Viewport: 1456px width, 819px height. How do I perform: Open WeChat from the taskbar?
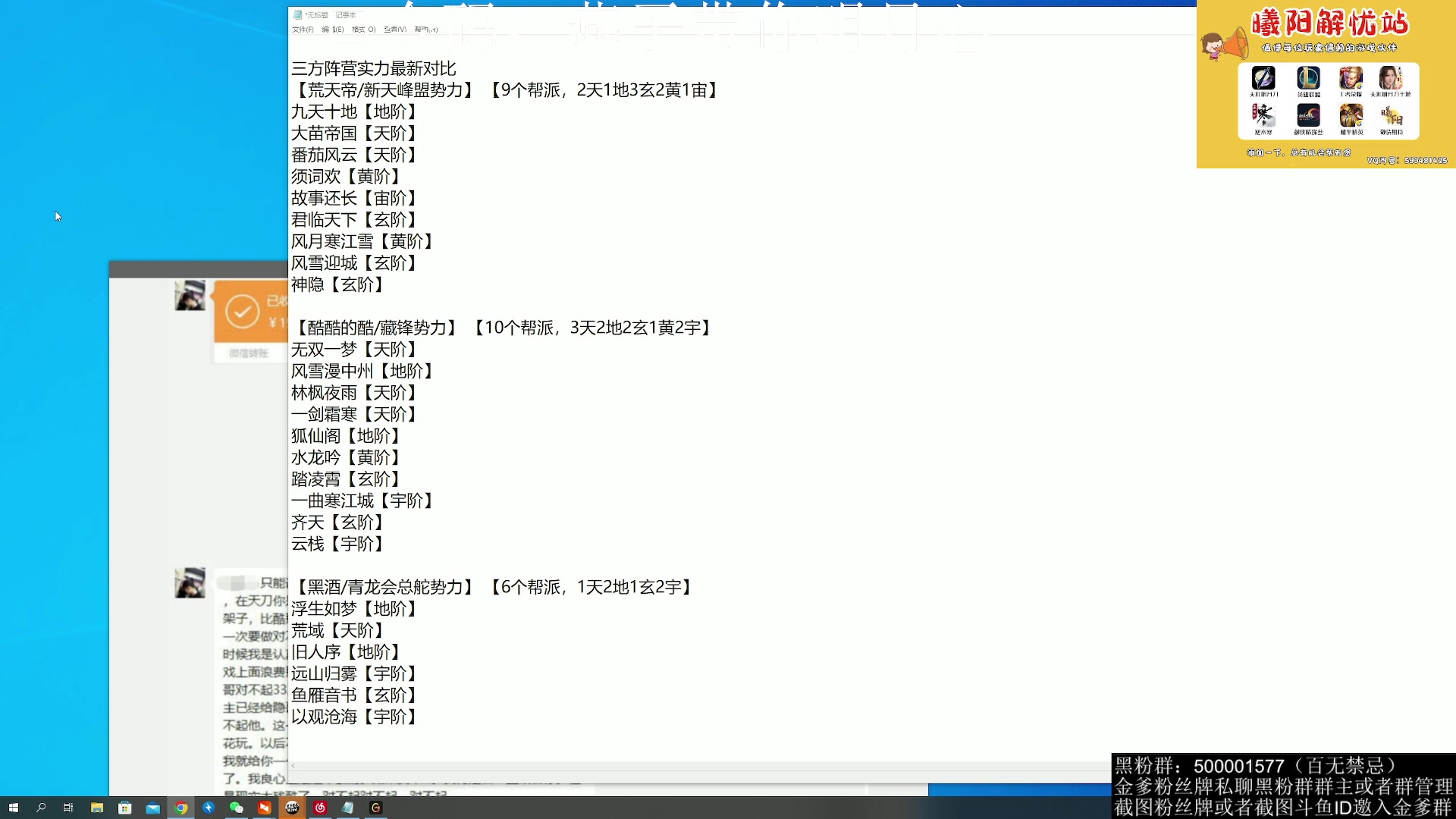[x=237, y=808]
